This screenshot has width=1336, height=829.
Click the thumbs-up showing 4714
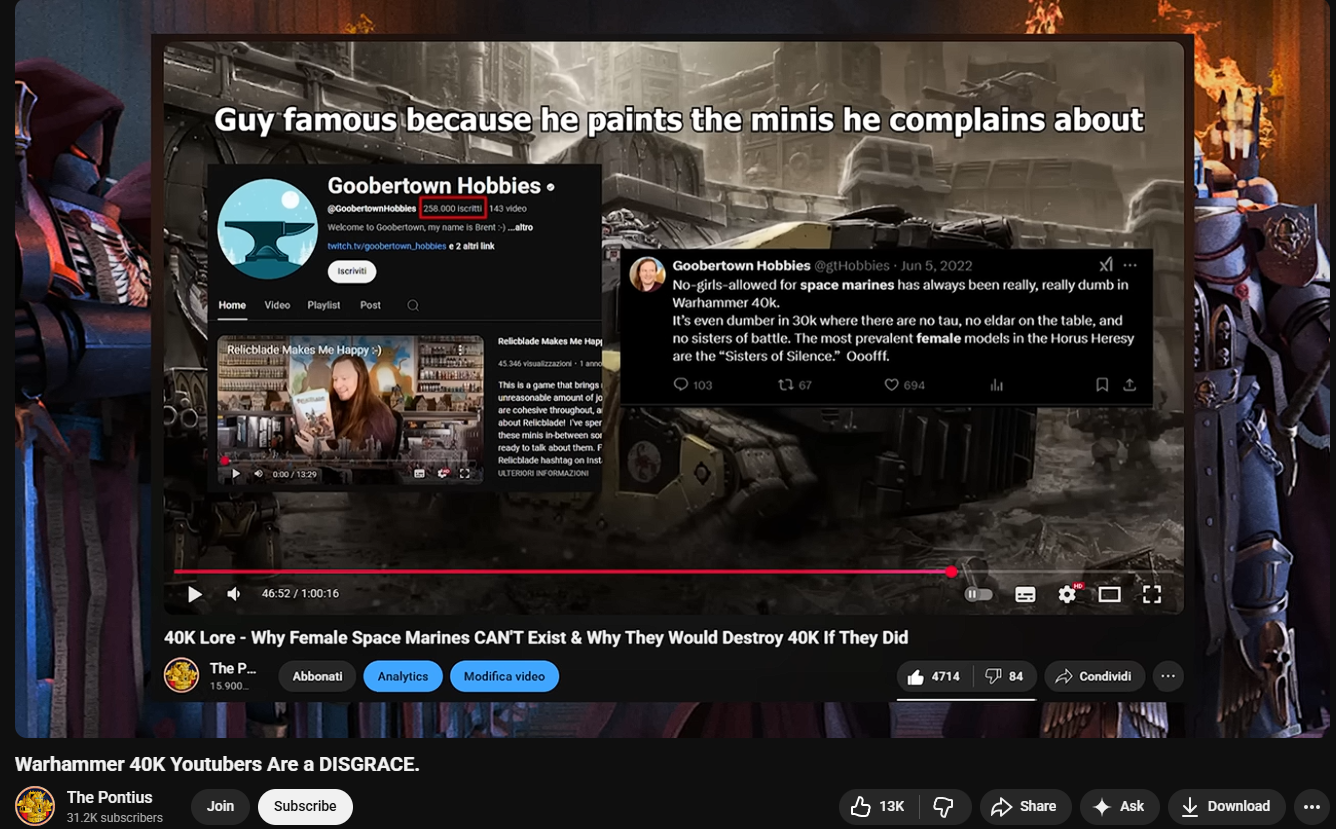934,677
